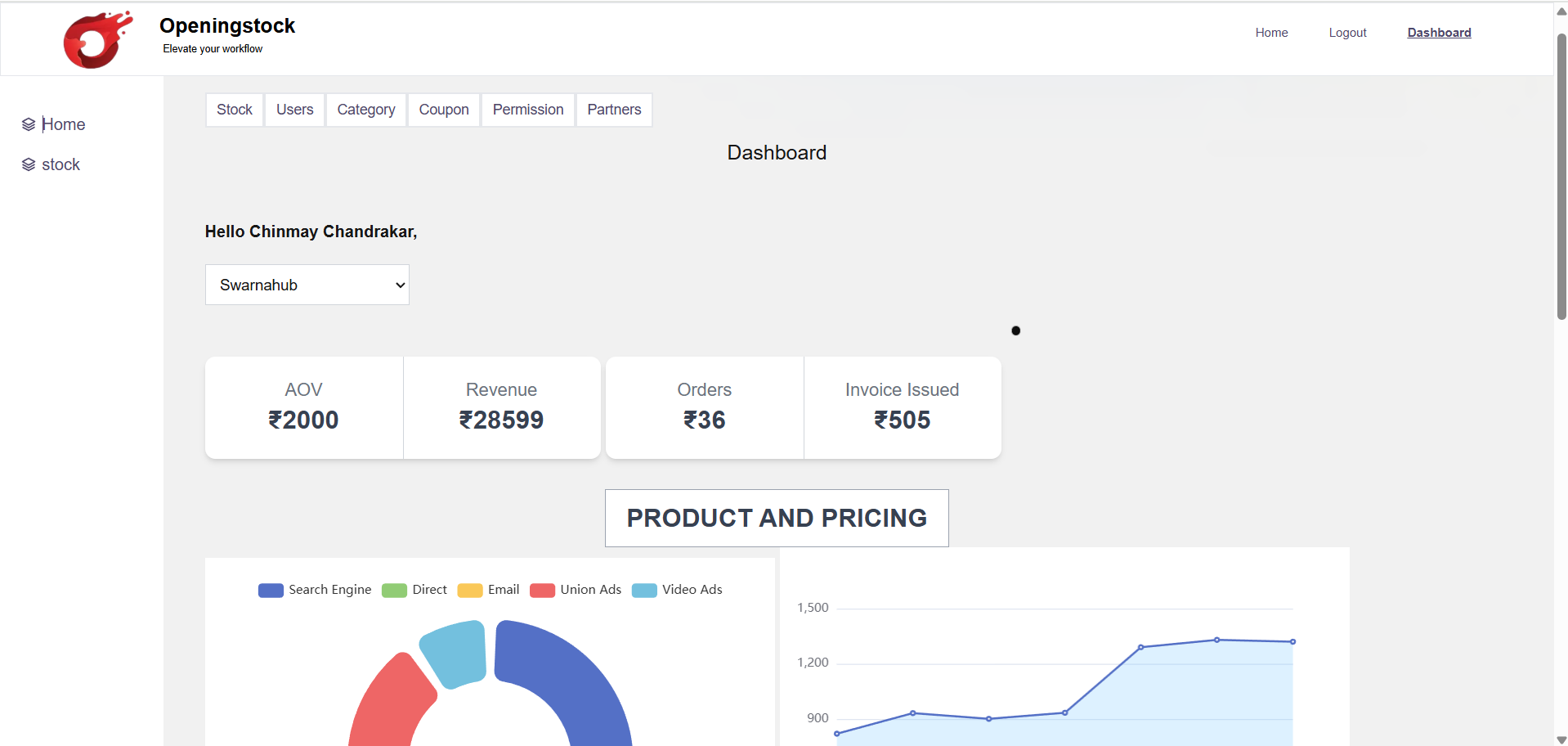Viewport: 1568px width, 746px height.
Task: Switch to the Partners tab
Action: 614,110
